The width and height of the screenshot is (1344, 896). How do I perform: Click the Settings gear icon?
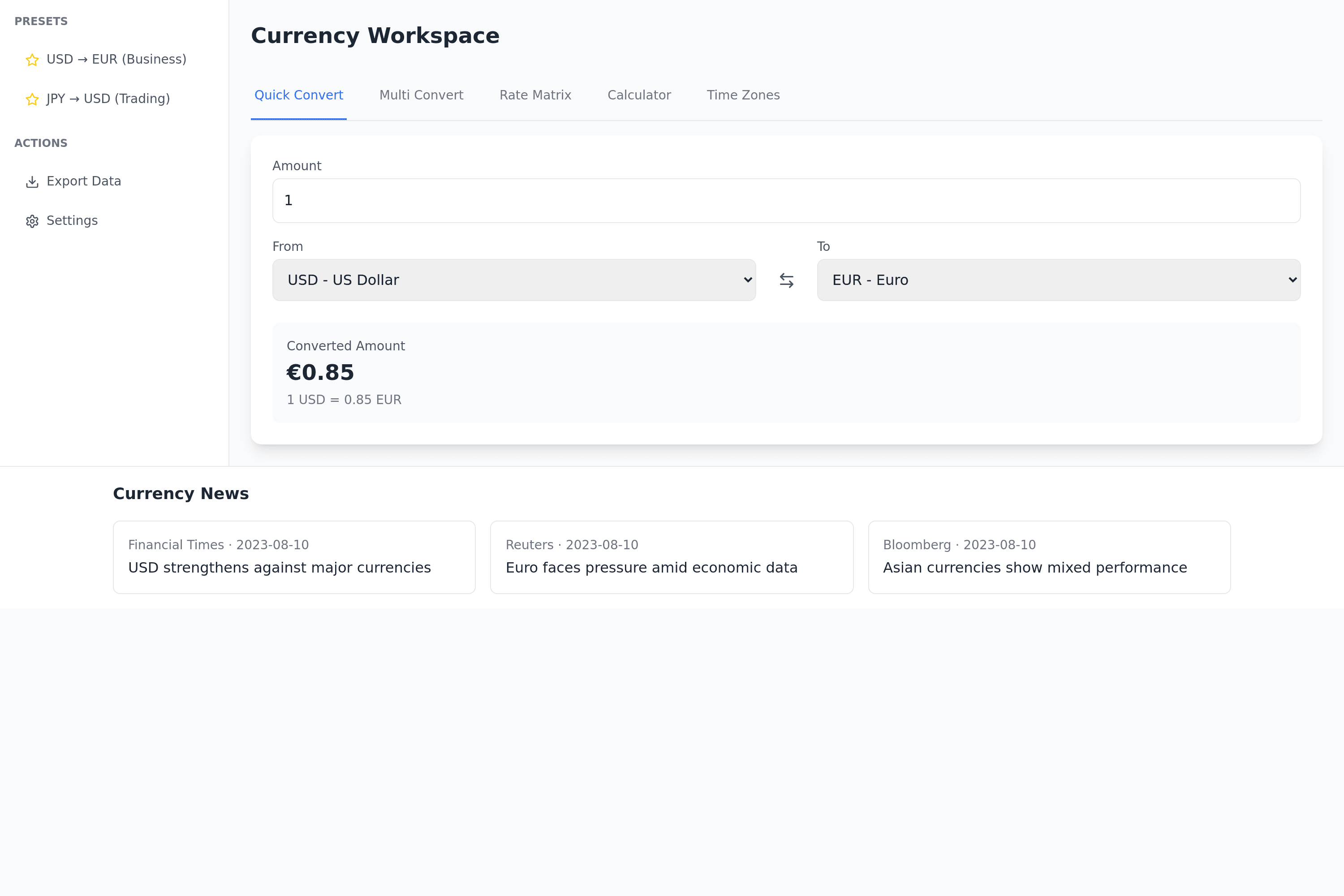tap(32, 221)
